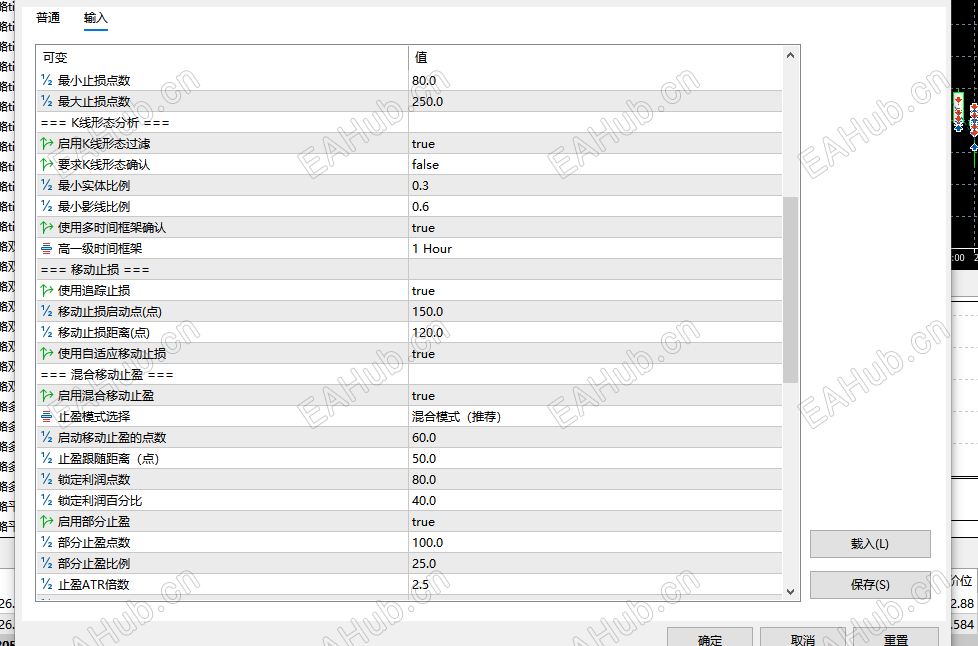This screenshot has height=646, width=978.
Task: Toggle the 使用自适应移动止损 value
Action: click(x=500, y=353)
